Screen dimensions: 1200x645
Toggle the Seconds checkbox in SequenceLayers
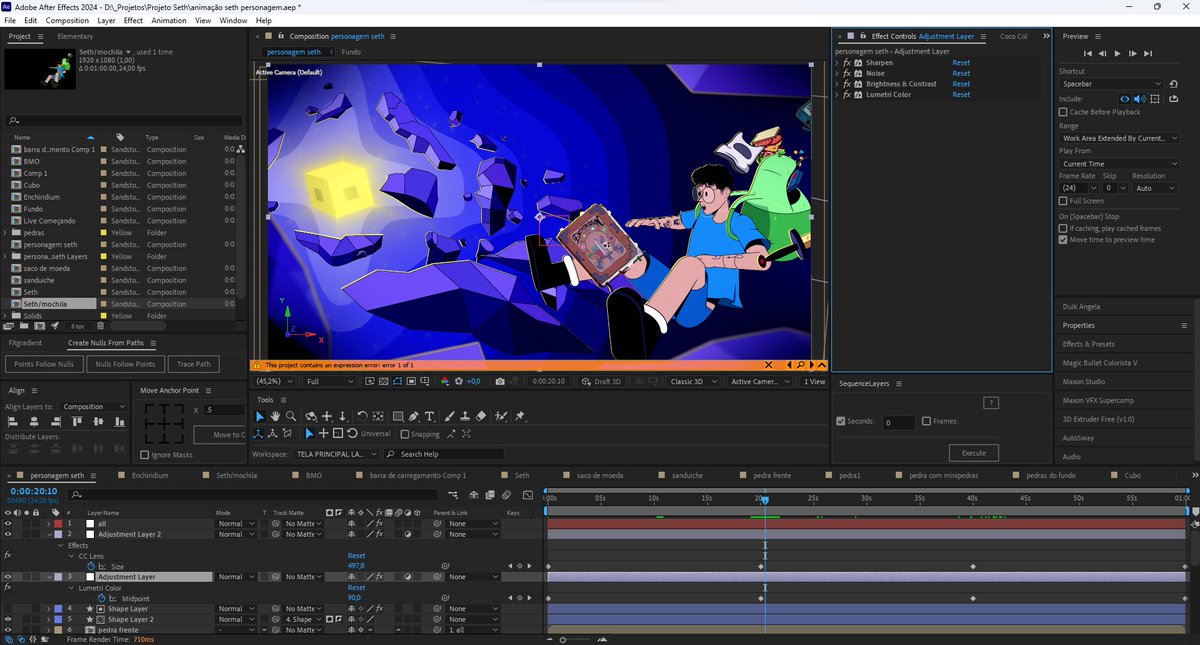841,422
